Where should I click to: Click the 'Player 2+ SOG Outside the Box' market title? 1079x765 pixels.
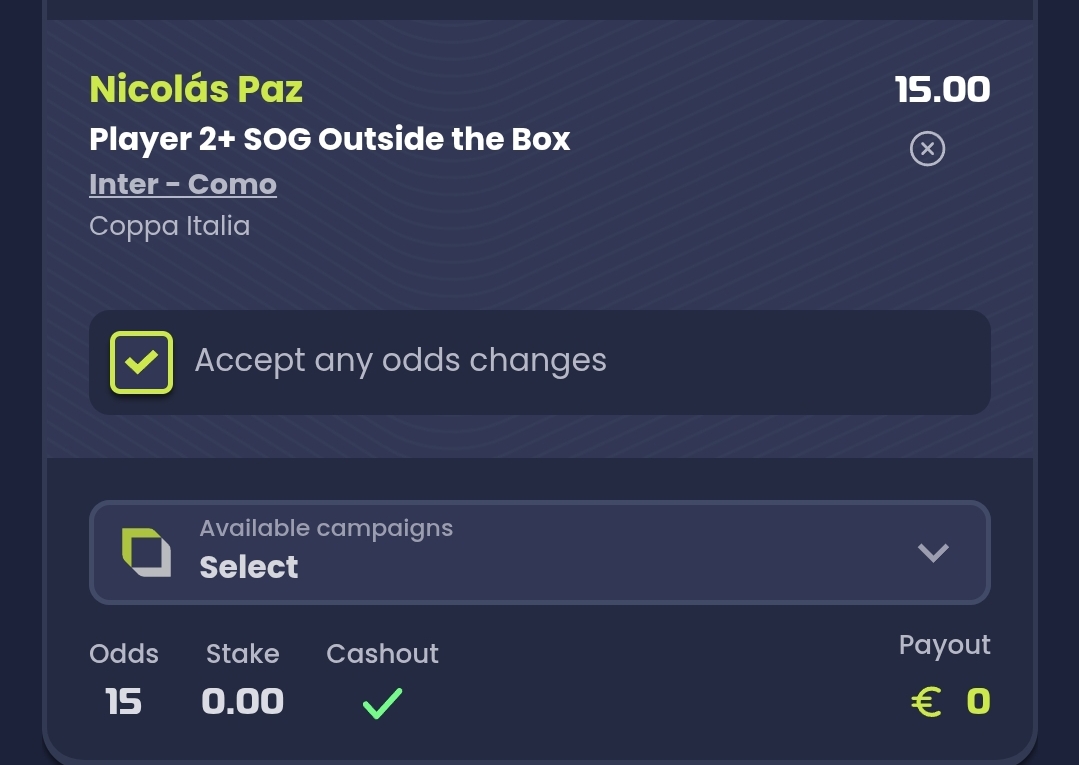pyautogui.click(x=329, y=139)
